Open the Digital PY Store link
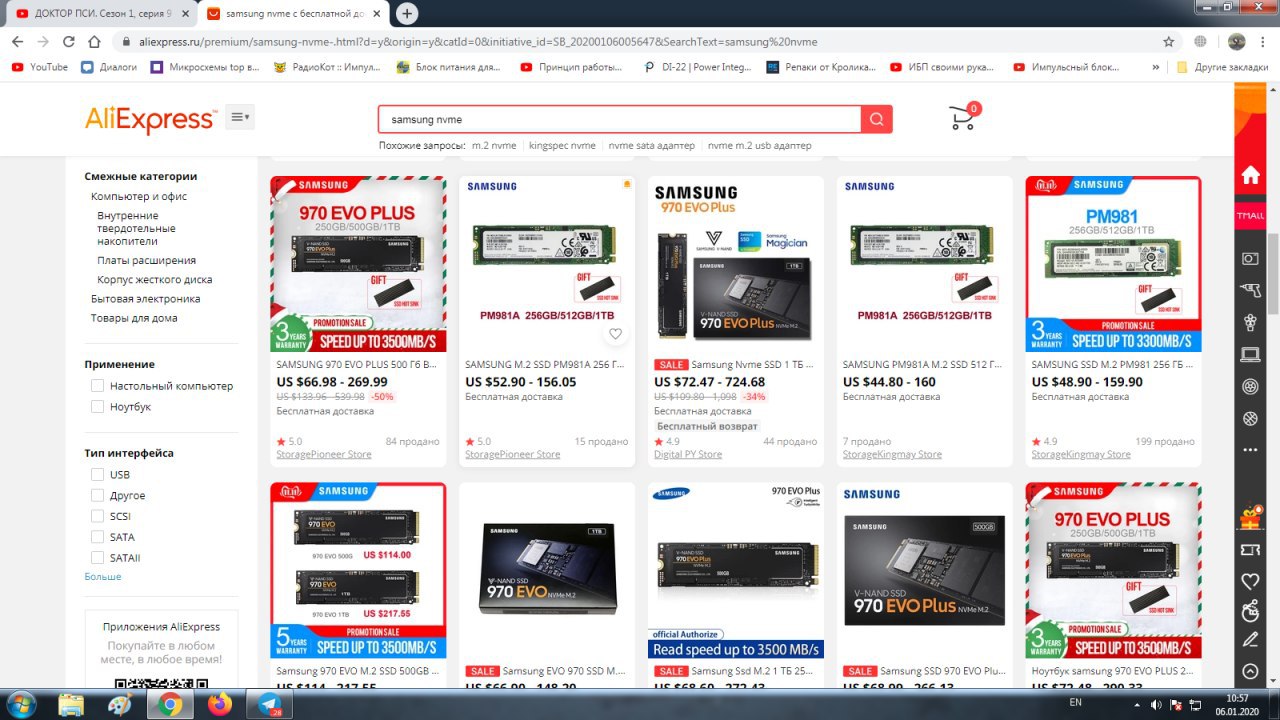The image size is (1280, 720). pos(688,454)
